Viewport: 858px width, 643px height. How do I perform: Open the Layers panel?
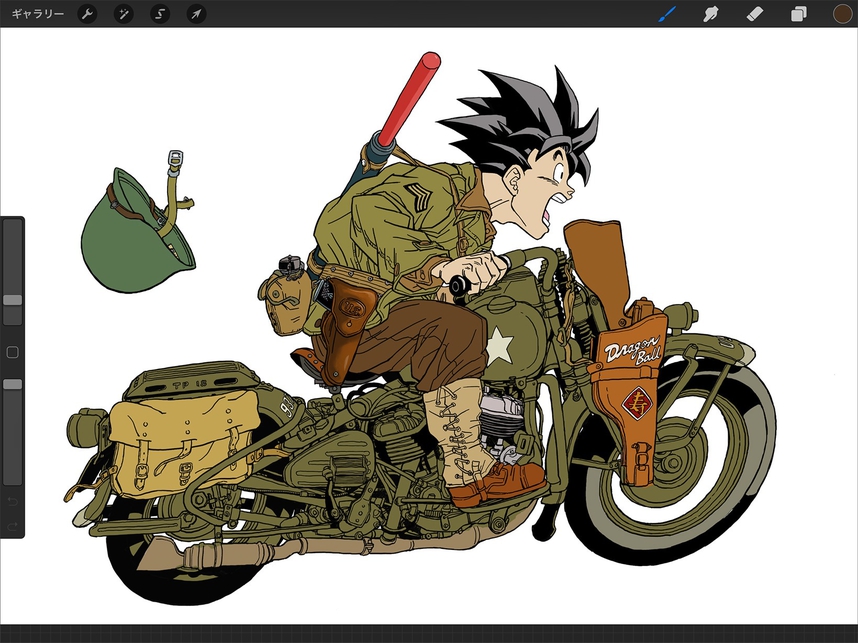(799, 14)
